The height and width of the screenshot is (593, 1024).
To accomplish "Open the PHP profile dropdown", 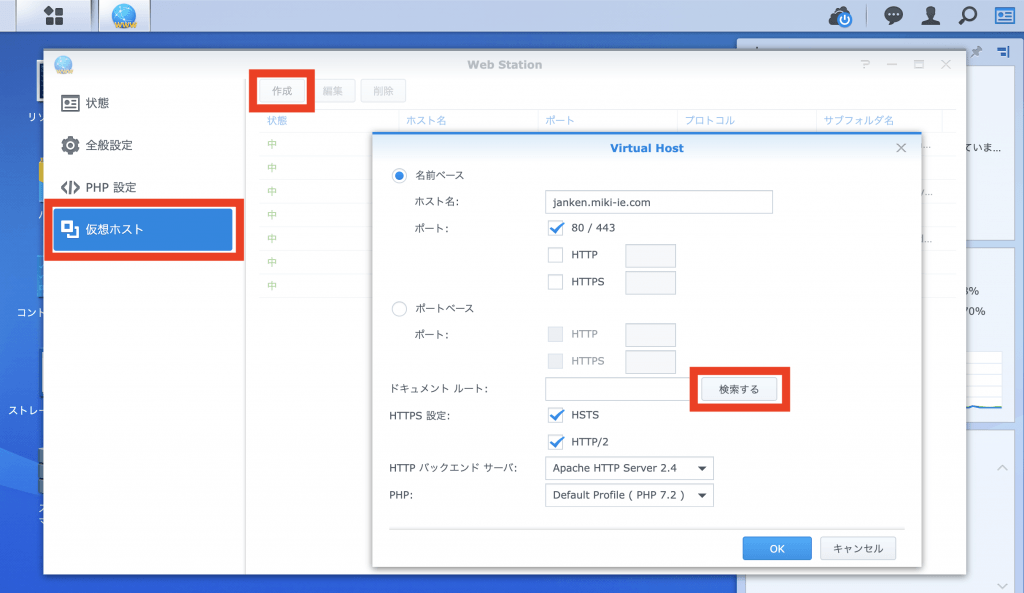I will click(x=629, y=495).
